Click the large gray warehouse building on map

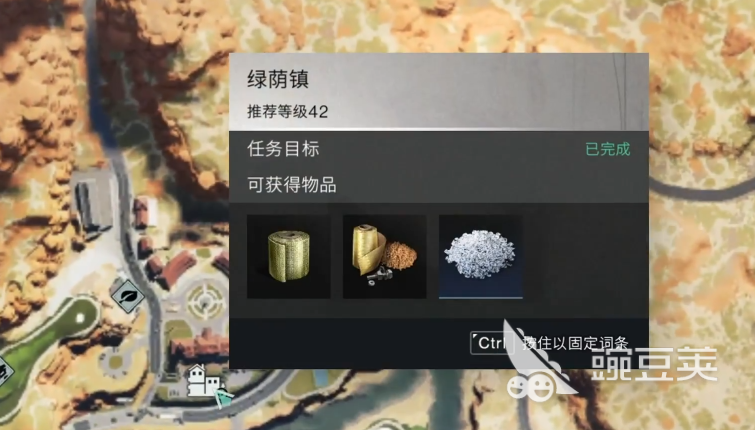click(x=95, y=200)
